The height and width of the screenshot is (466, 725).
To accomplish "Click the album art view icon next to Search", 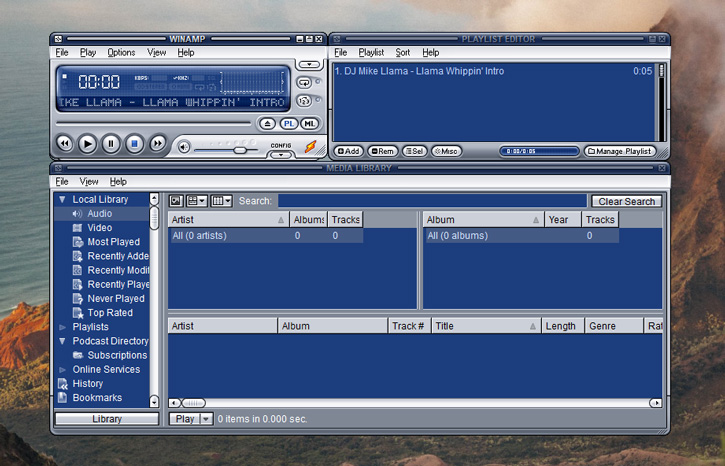I will coord(176,201).
